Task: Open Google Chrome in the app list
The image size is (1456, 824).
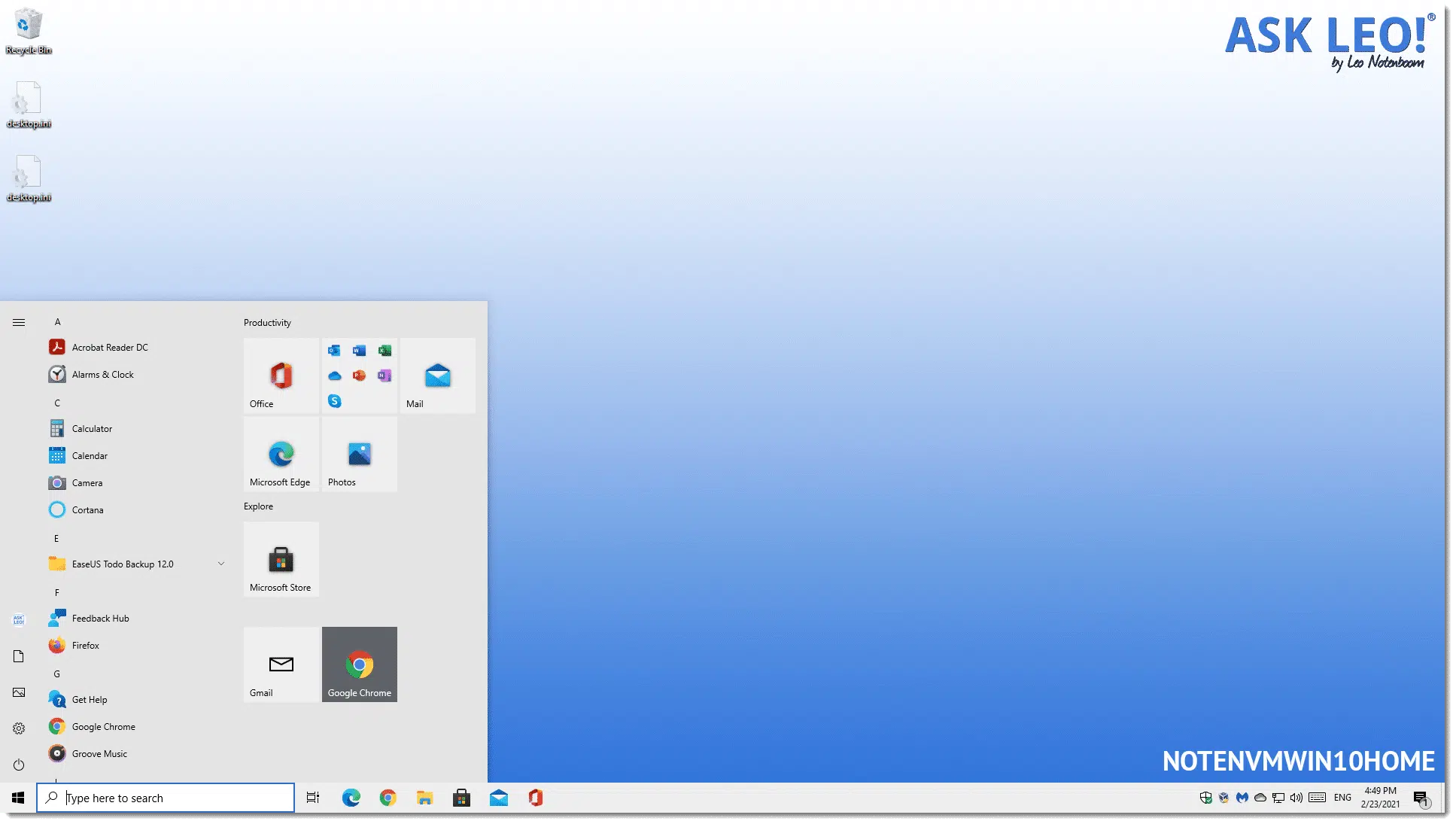Action: pyautogui.click(x=135, y=726)
